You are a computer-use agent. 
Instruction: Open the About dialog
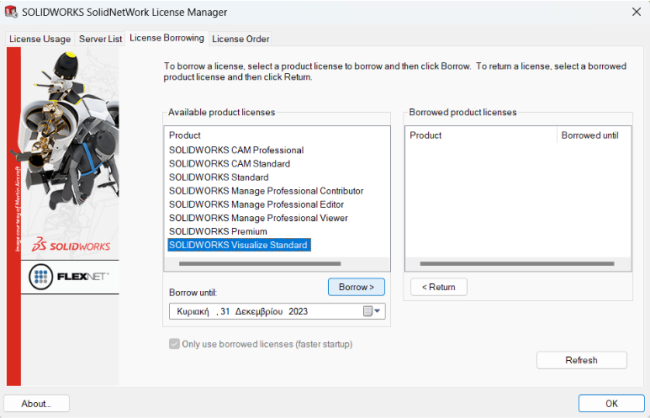point(36,403)
